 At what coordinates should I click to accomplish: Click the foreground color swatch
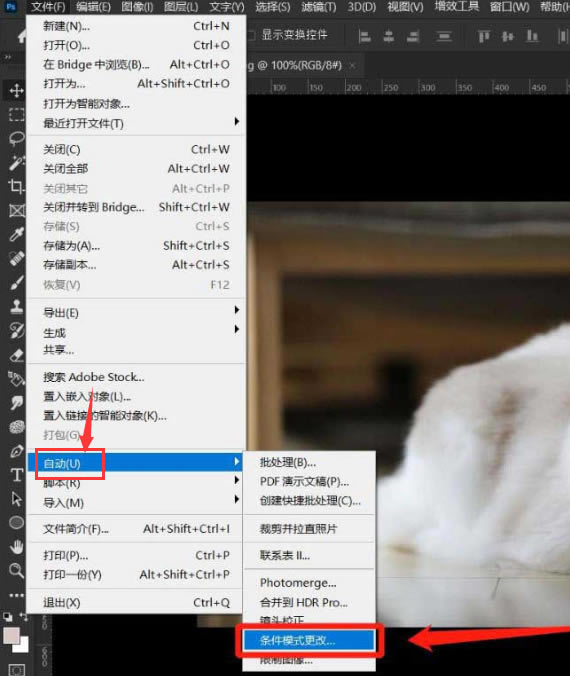coord(11,636)
